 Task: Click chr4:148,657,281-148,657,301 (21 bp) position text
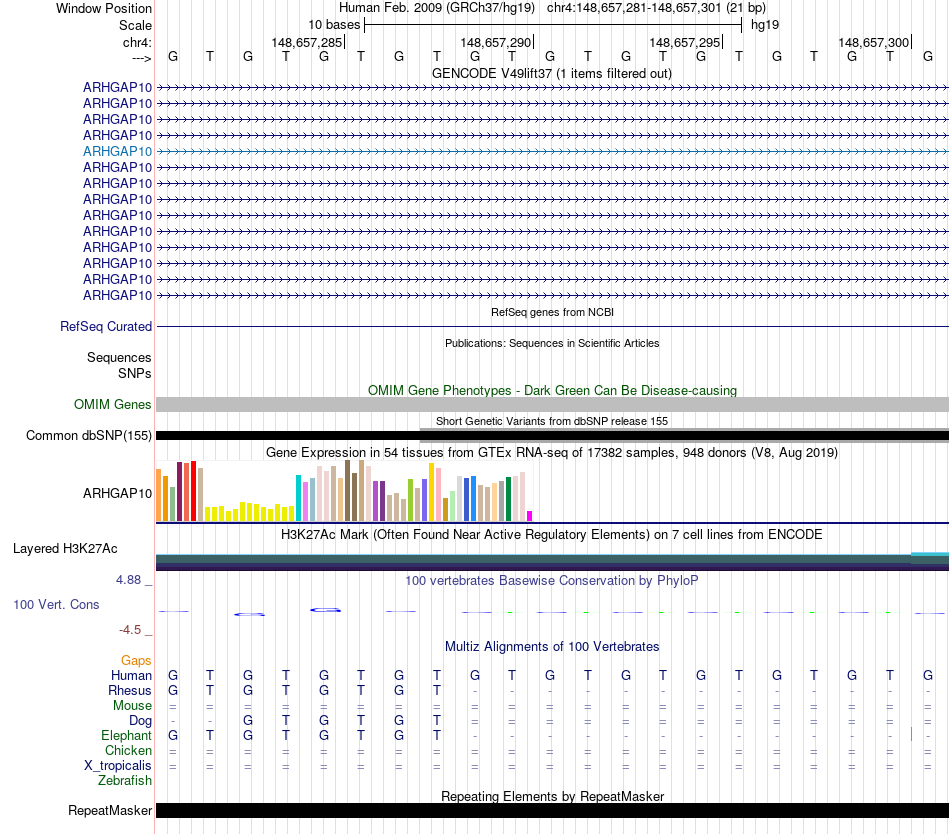tap(656, 8)
